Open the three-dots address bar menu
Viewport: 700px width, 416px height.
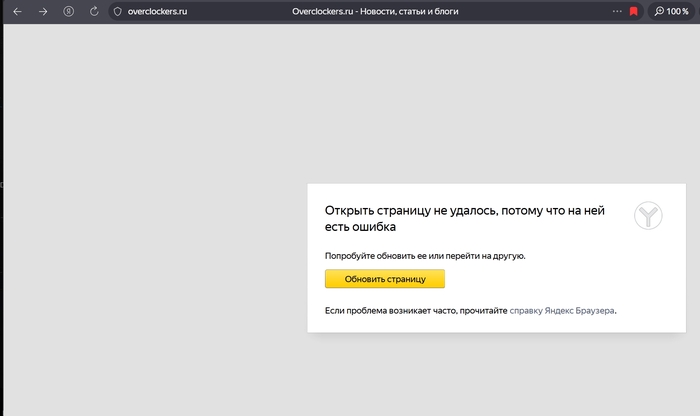tap(616, 11)
